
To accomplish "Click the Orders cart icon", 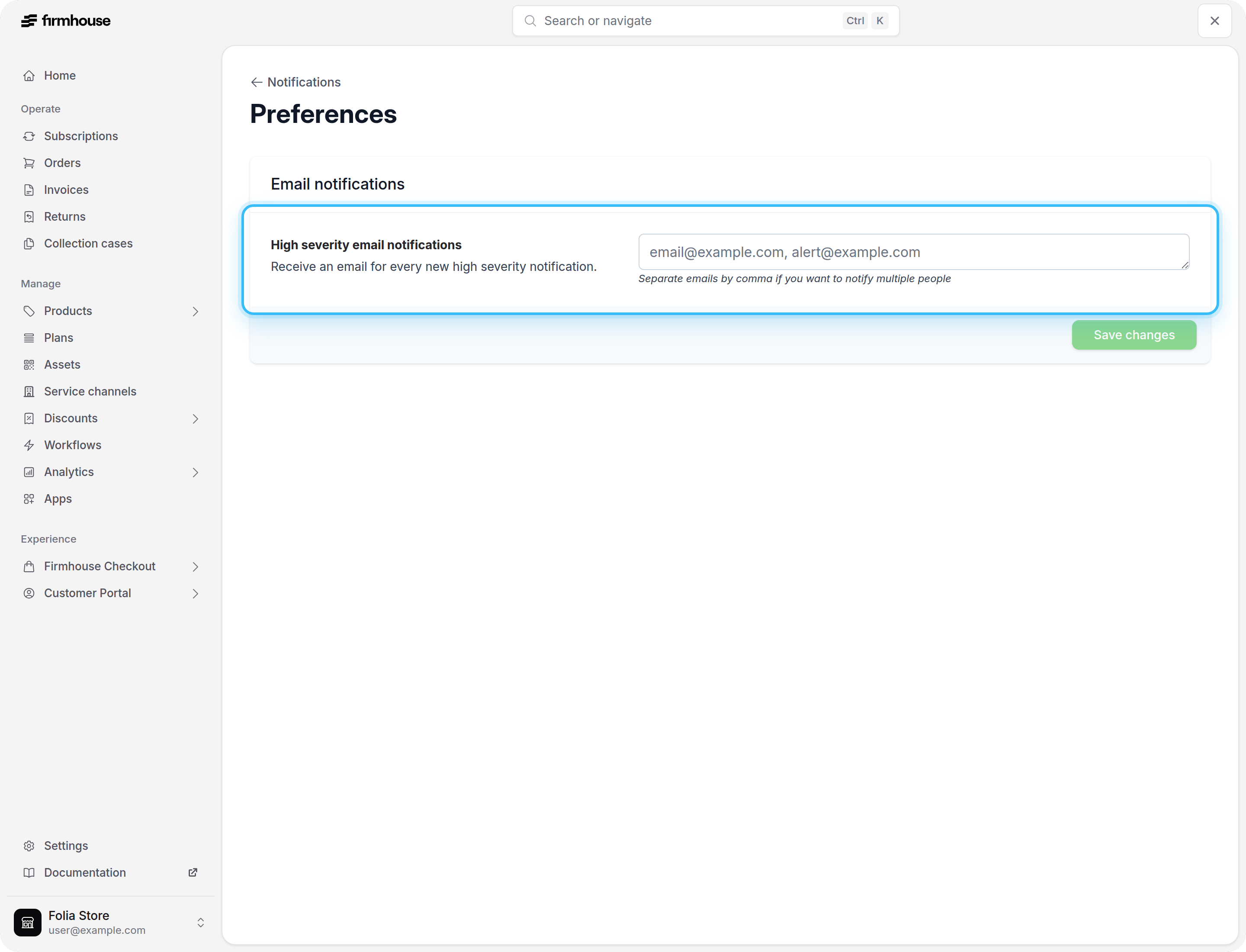I will pos(29,163).
